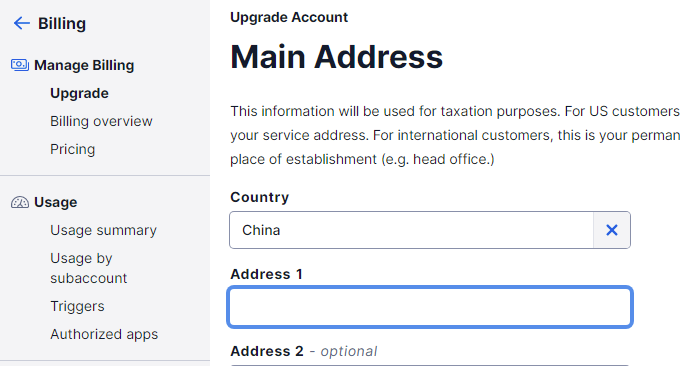Viewport: 680px width, 366px height.
Task: Click the Manage Billing section heading
Action: 84,65
